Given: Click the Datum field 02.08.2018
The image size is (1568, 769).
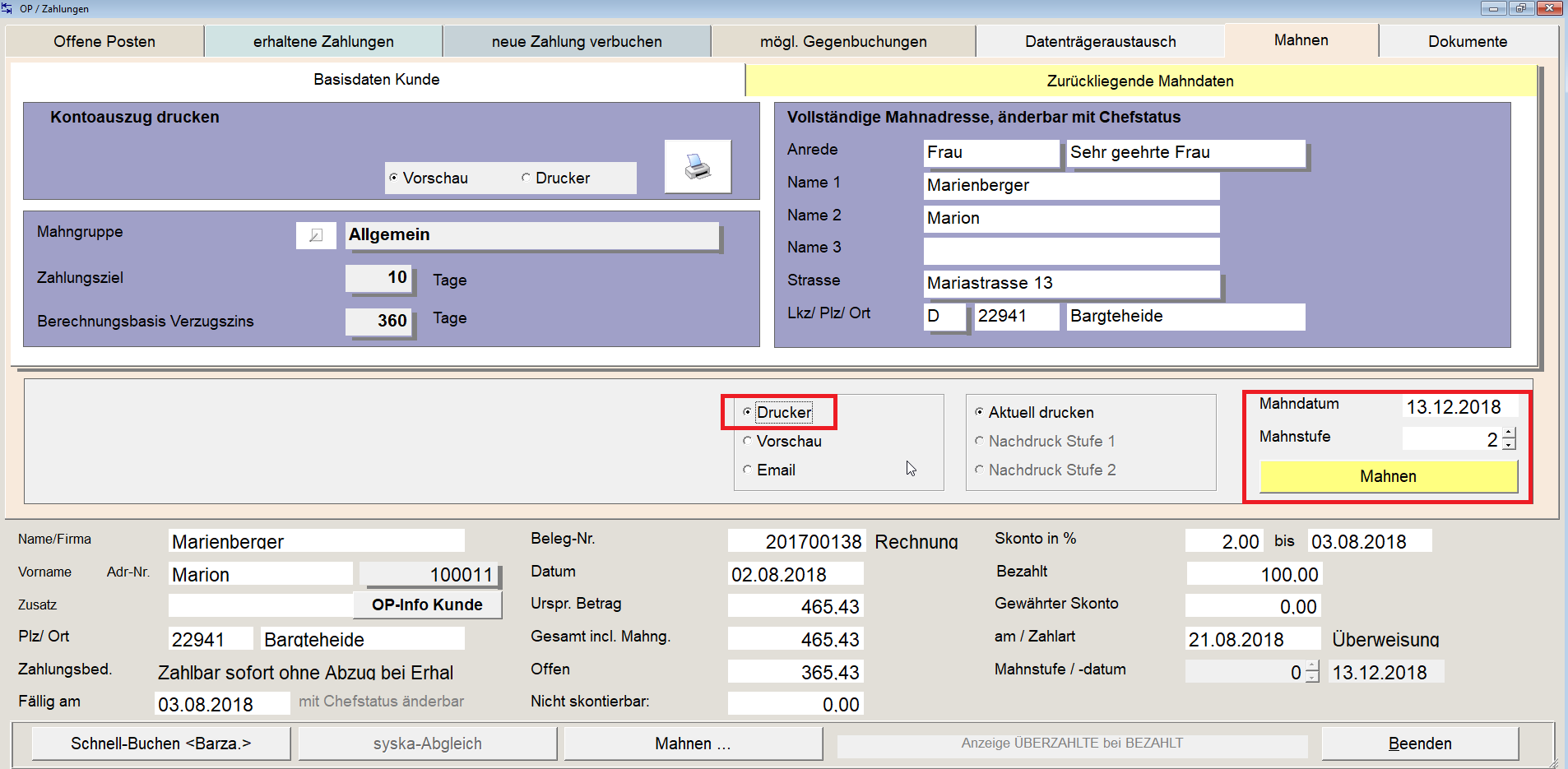Looking at the screenshot, I should pos(796,574).
